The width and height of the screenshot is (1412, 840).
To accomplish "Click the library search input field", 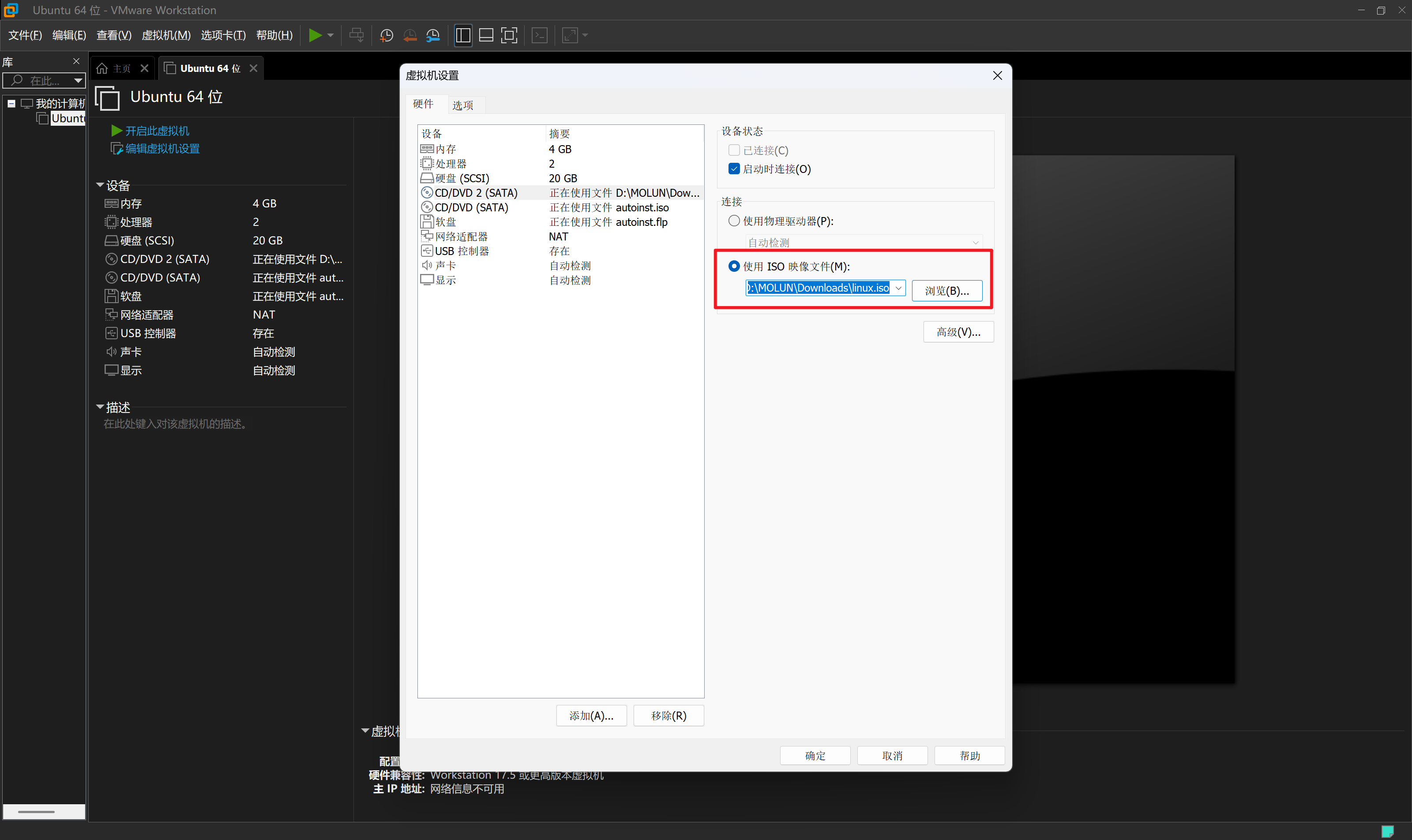I will pyautogui.click(x=44, y=80).
